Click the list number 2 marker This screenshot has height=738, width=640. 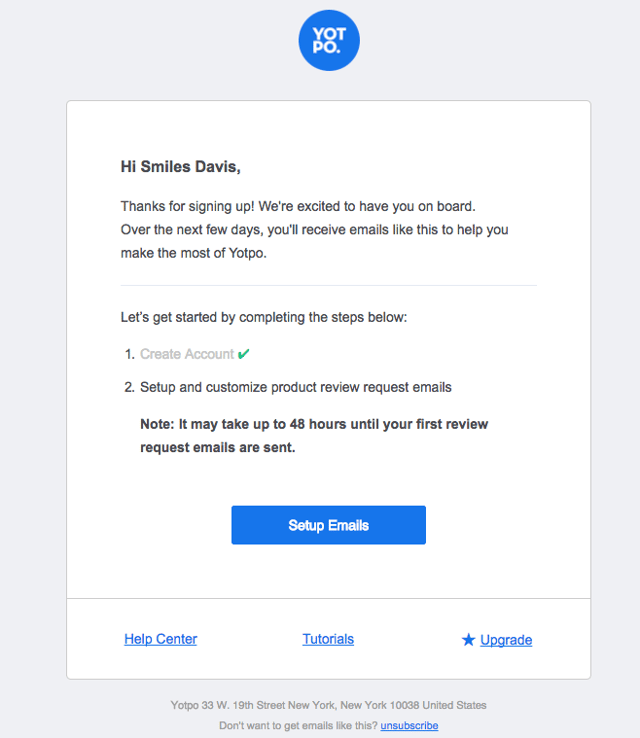point(129,387)
